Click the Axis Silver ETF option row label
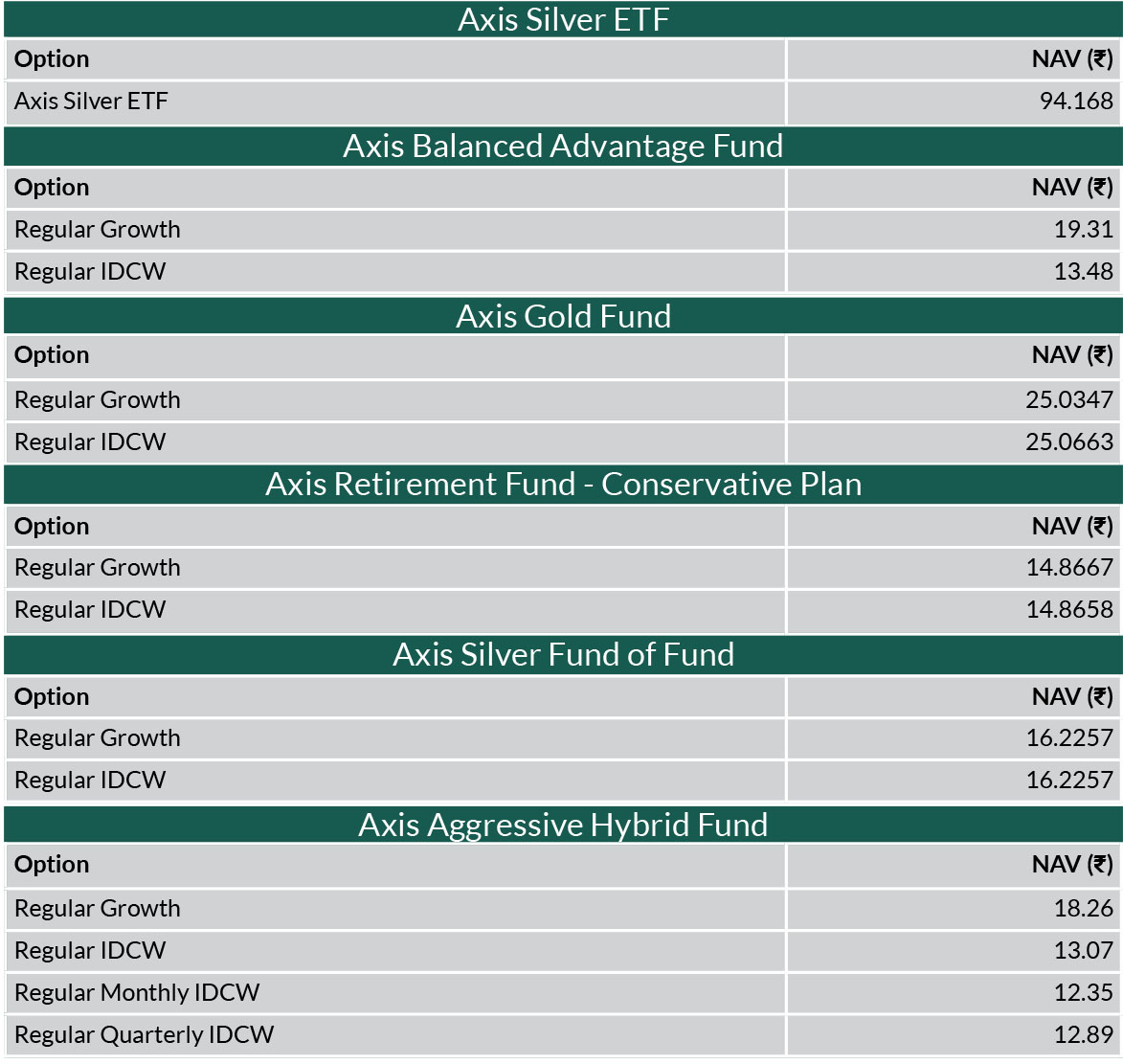 pyautogui.click(x=91, y=101)
